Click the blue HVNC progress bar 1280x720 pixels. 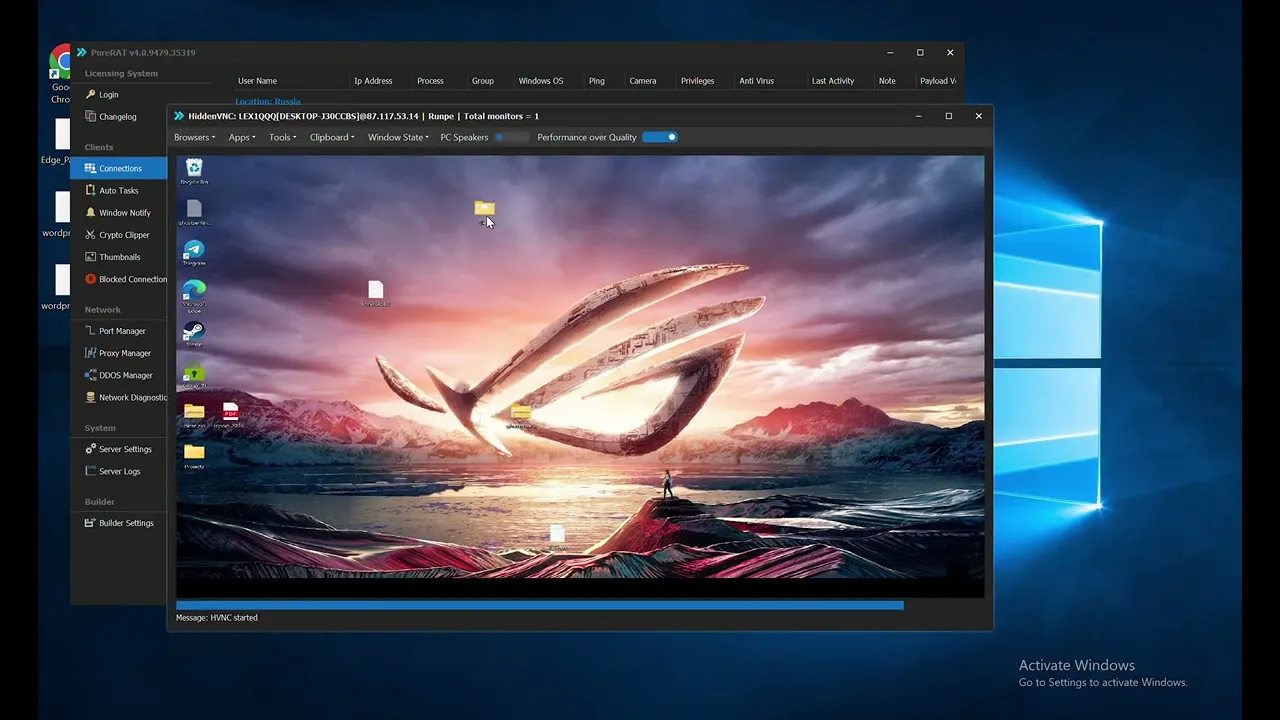[540, 605]
